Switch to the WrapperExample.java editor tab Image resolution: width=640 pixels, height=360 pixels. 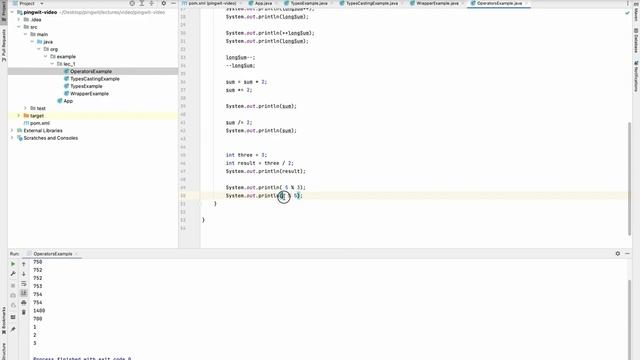(437, 3)
